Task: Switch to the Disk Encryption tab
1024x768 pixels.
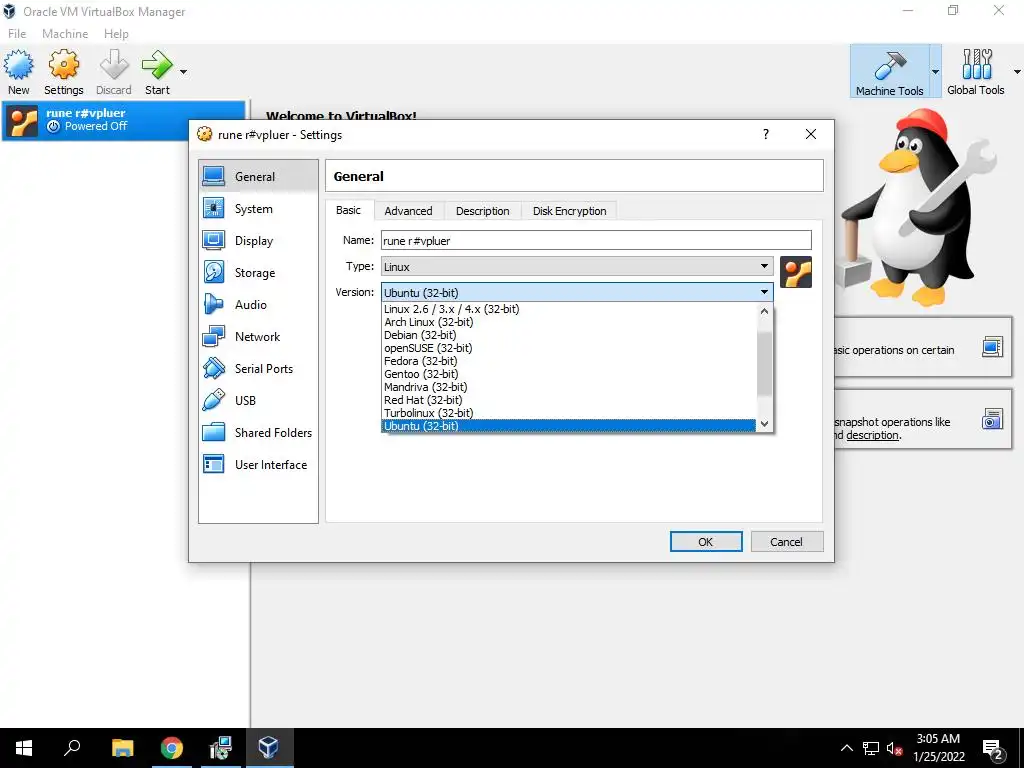Action: [569, 211]
